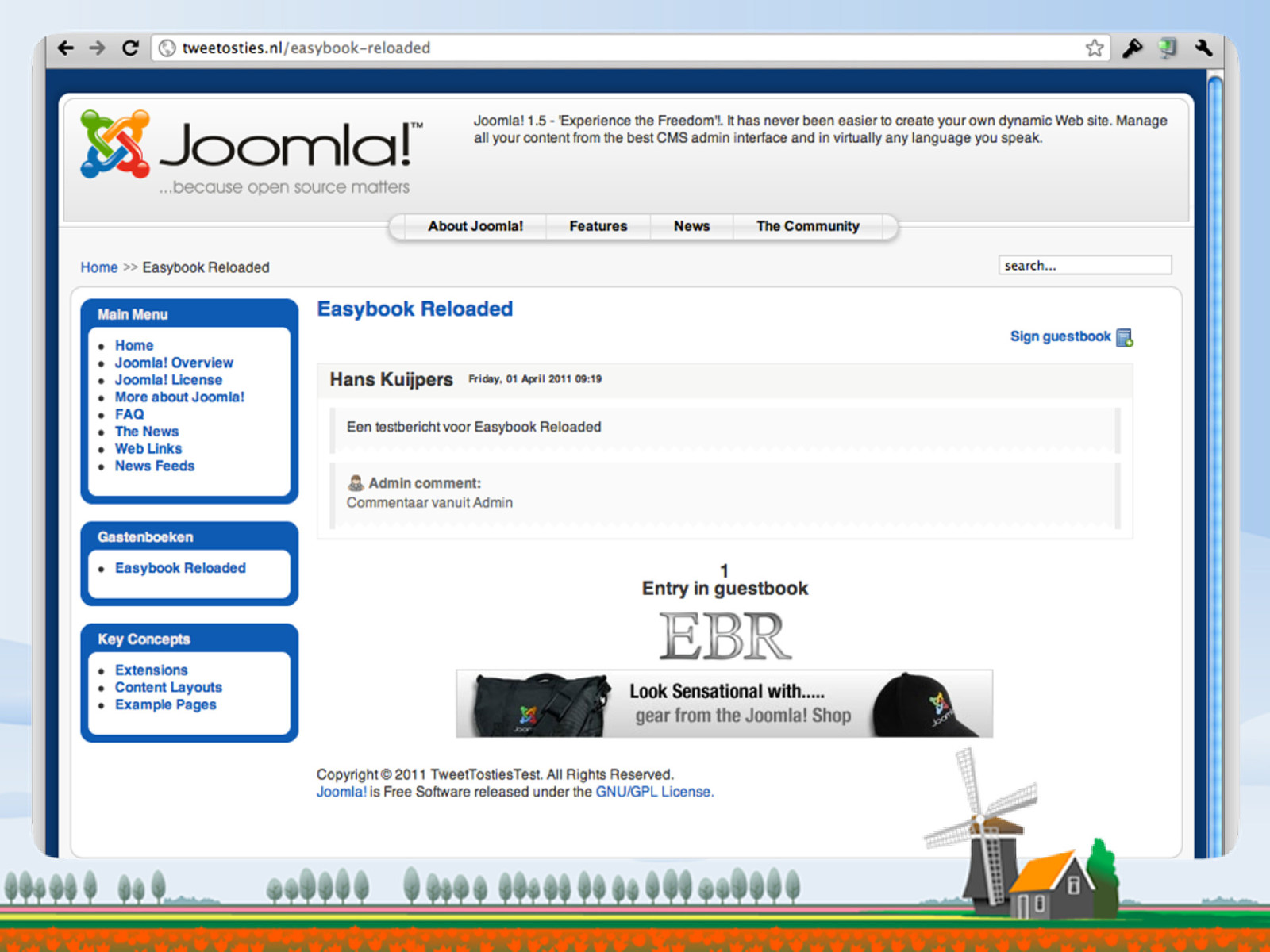Screen dimensions: 1270x952
Task: Click the Easybook Reloaded page heading
Action: 414,309
